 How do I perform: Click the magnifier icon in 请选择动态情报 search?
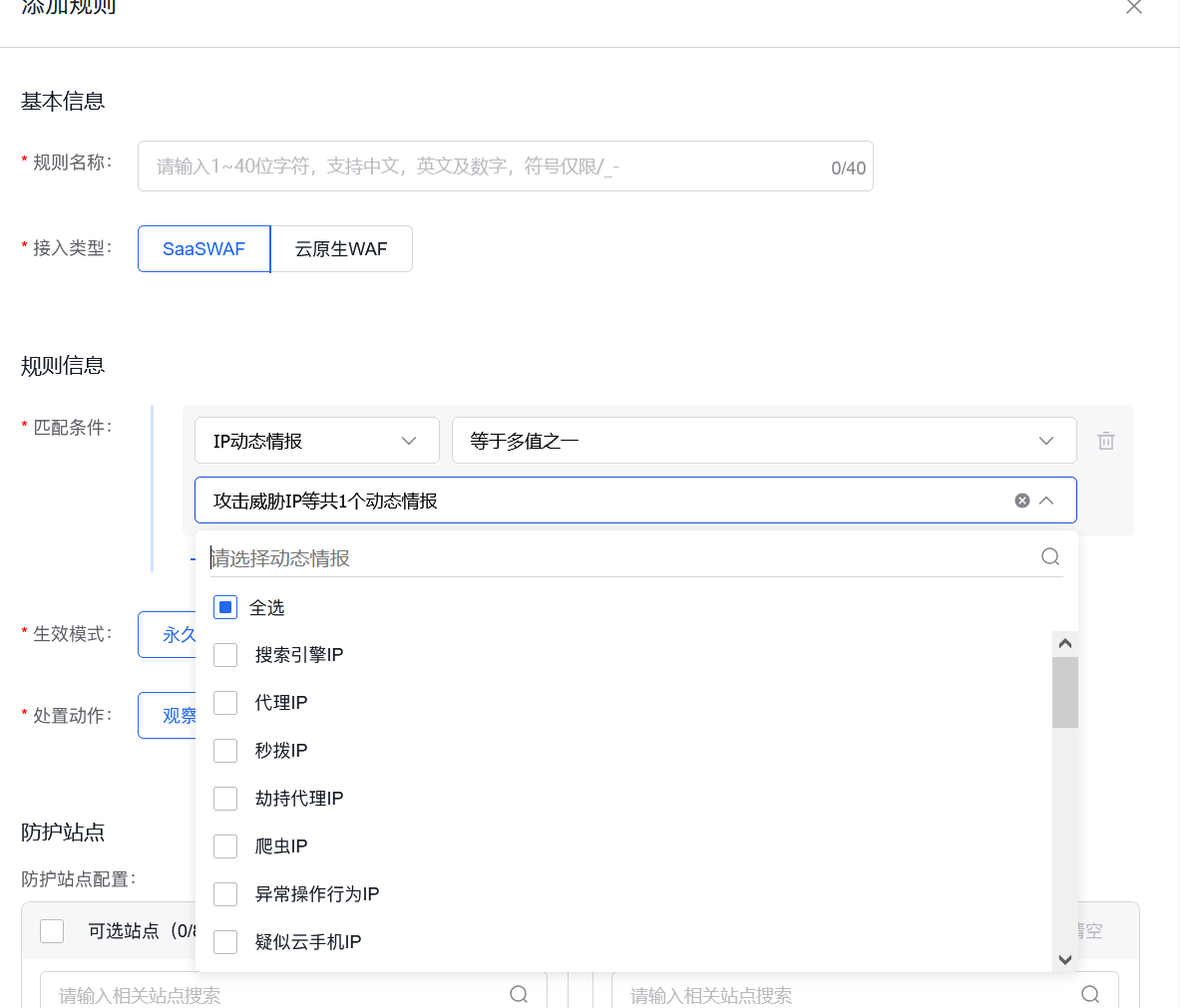1049,556
